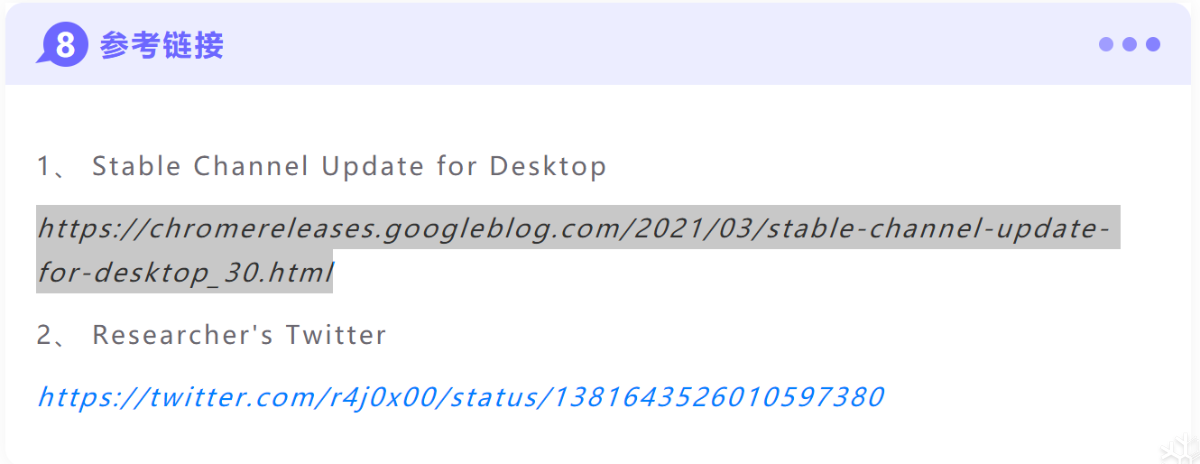Click the "Researcher's Twitter" label
The height and width of the screenshot is (464, 1200).
(239, 335)
